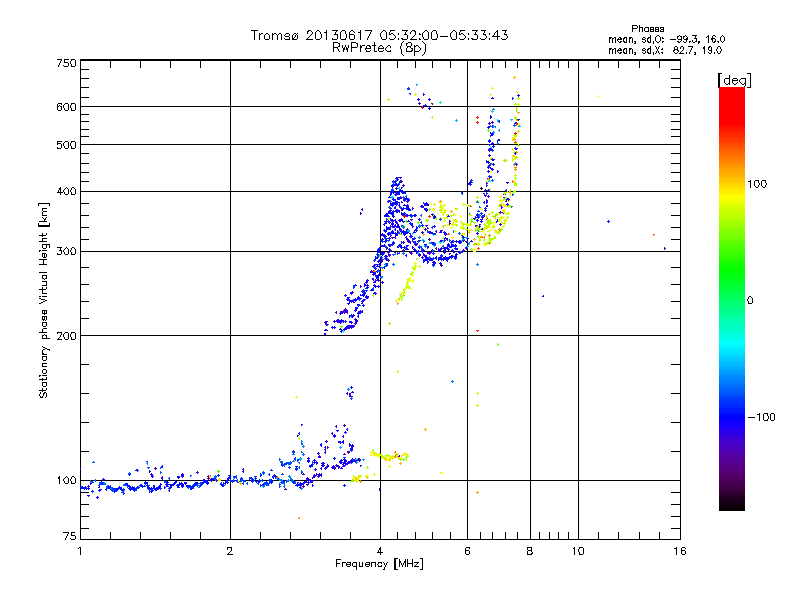Click the colorbar tick label "0"
Viewport: 800px width, 600px height.
pos(750,300)
